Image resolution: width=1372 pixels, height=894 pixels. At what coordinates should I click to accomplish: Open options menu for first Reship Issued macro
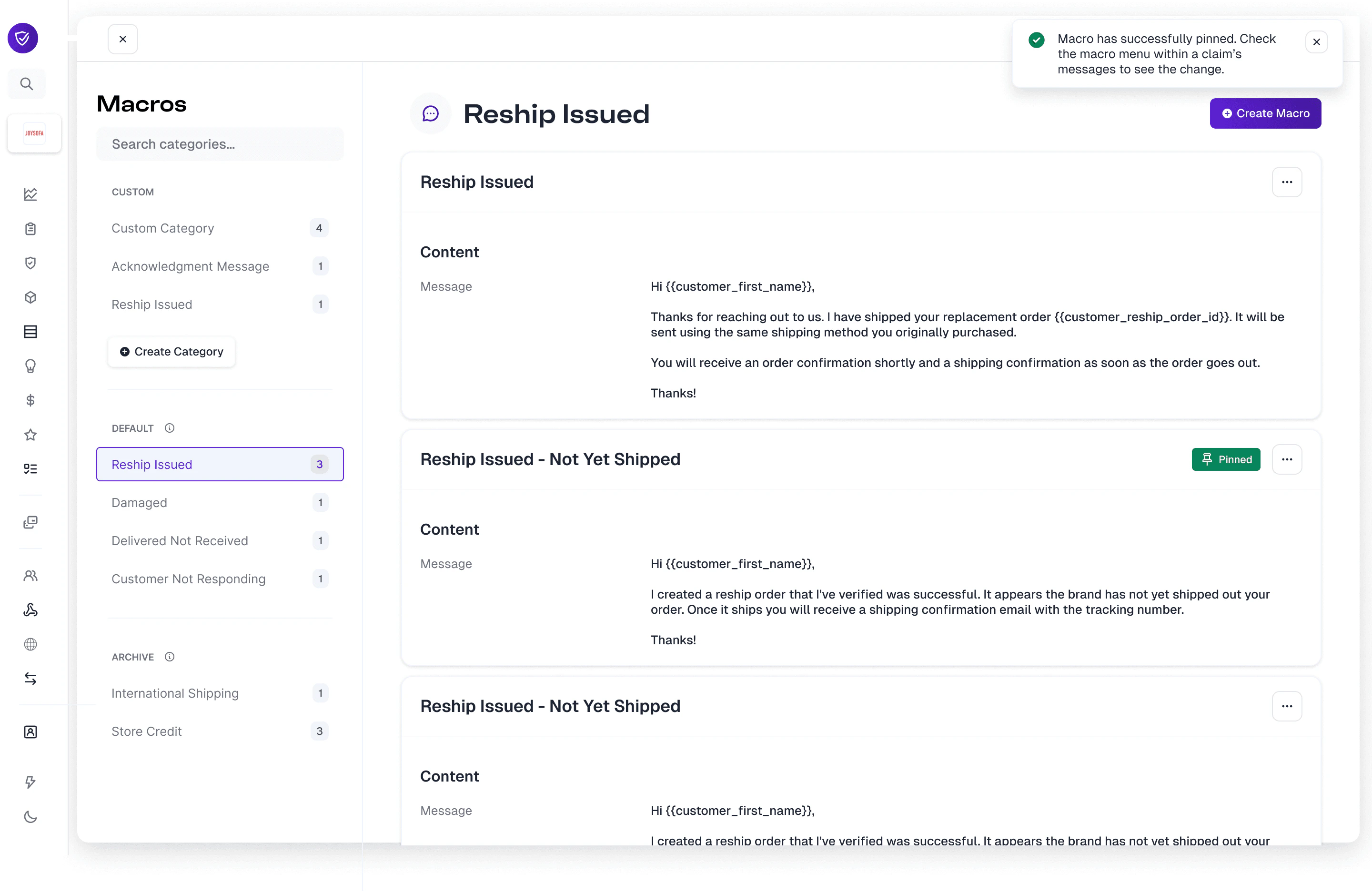(x=1287, y=182)
